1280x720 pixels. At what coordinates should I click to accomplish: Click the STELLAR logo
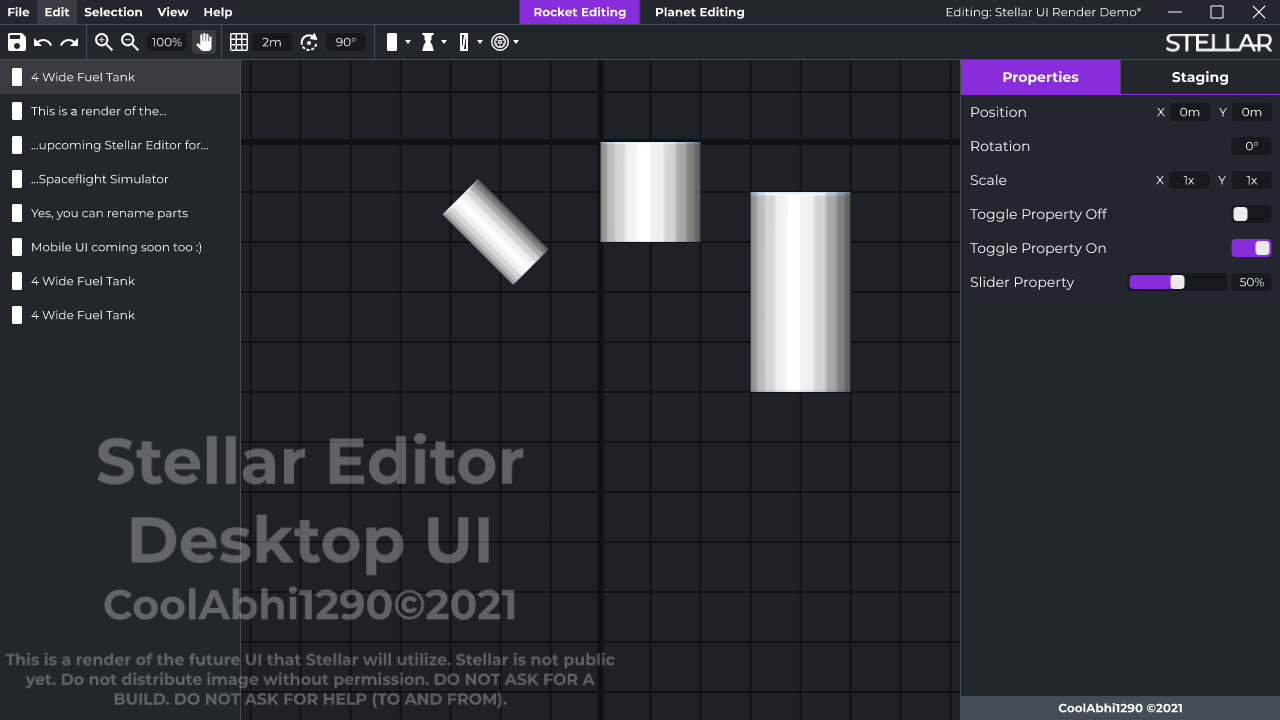(x=1219, y=42)
